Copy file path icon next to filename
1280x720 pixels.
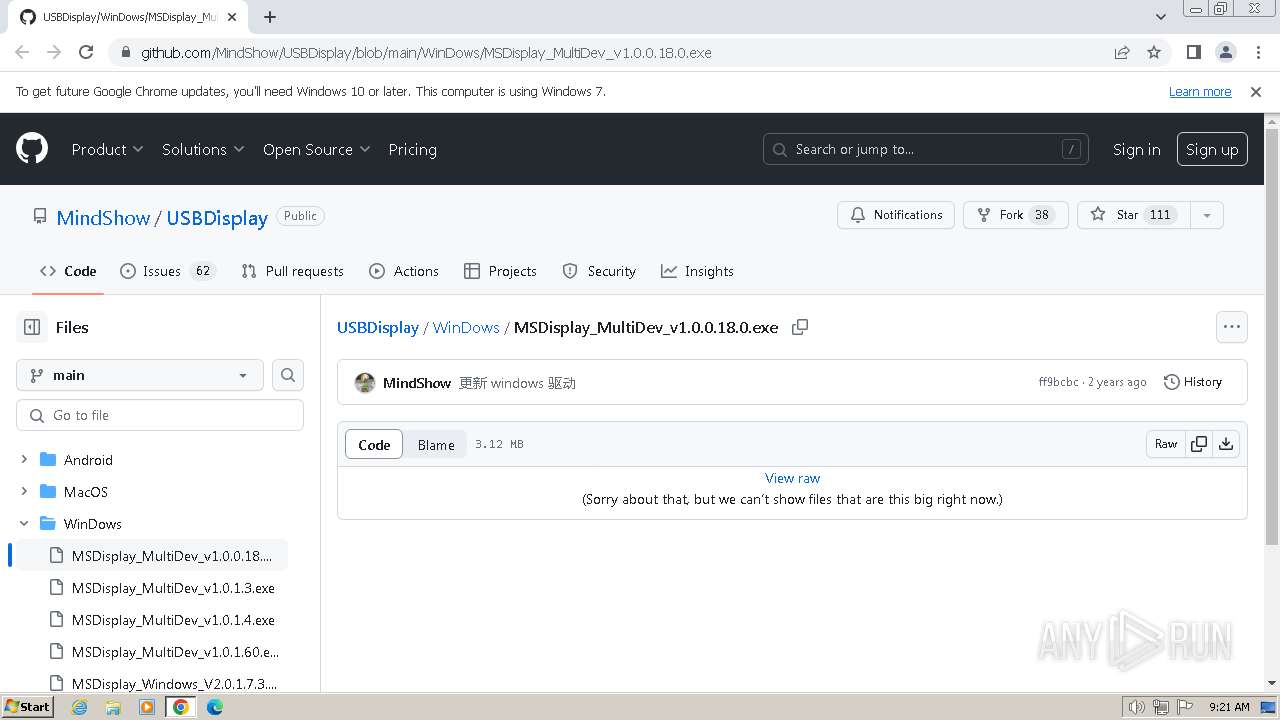(800, 327)
